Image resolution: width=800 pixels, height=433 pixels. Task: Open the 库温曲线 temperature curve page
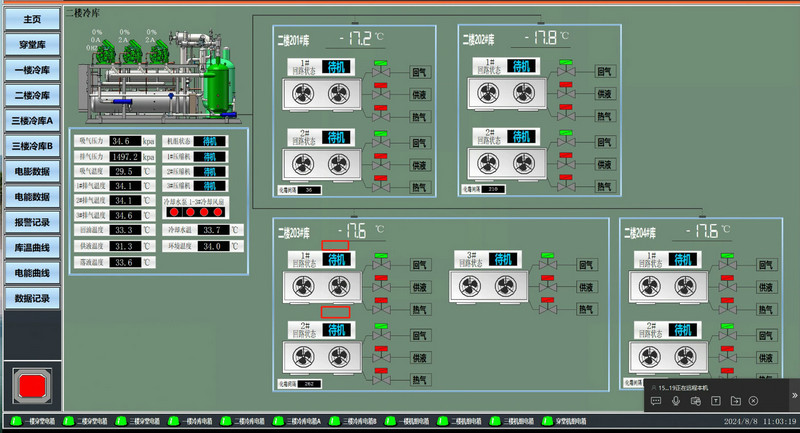[x=32, y=247]
